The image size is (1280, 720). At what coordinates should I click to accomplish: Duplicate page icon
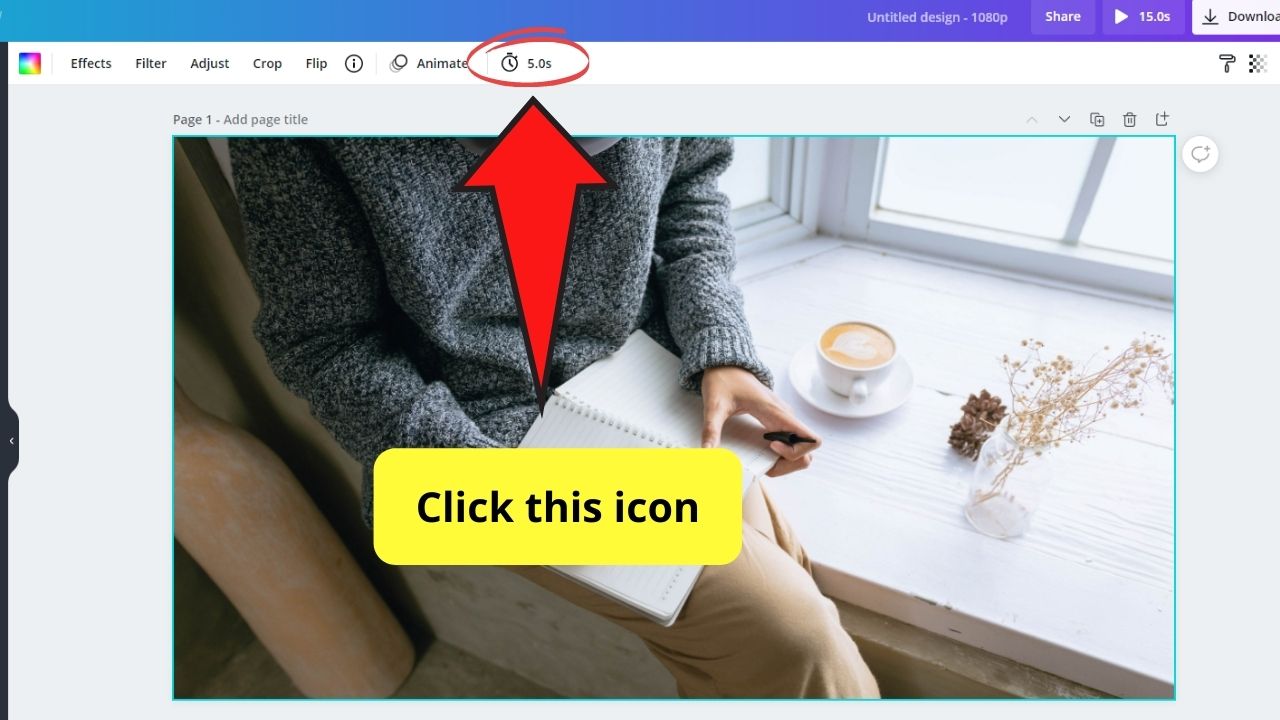tap(1097, 119)
